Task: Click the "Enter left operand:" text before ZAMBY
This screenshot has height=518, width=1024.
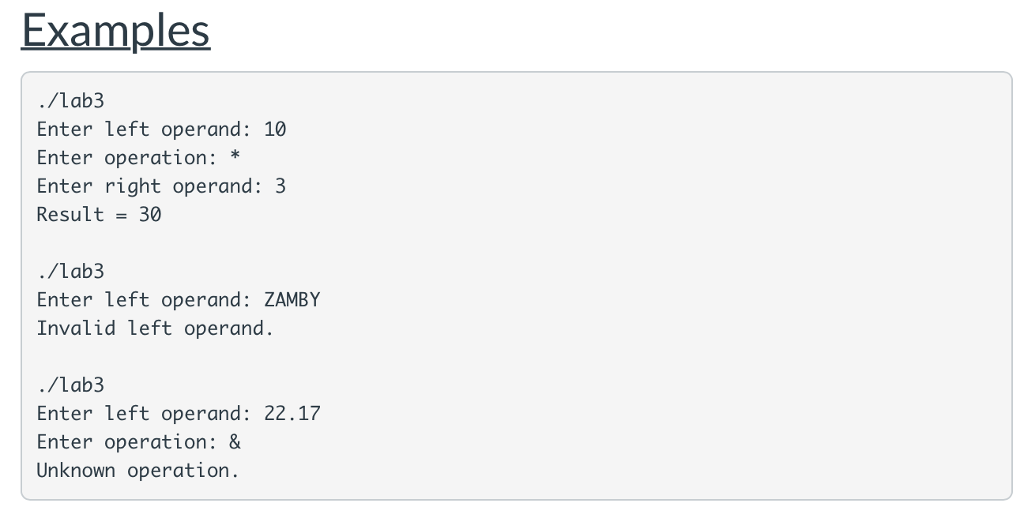Action: pyautogui.click(x=144, y=300)
